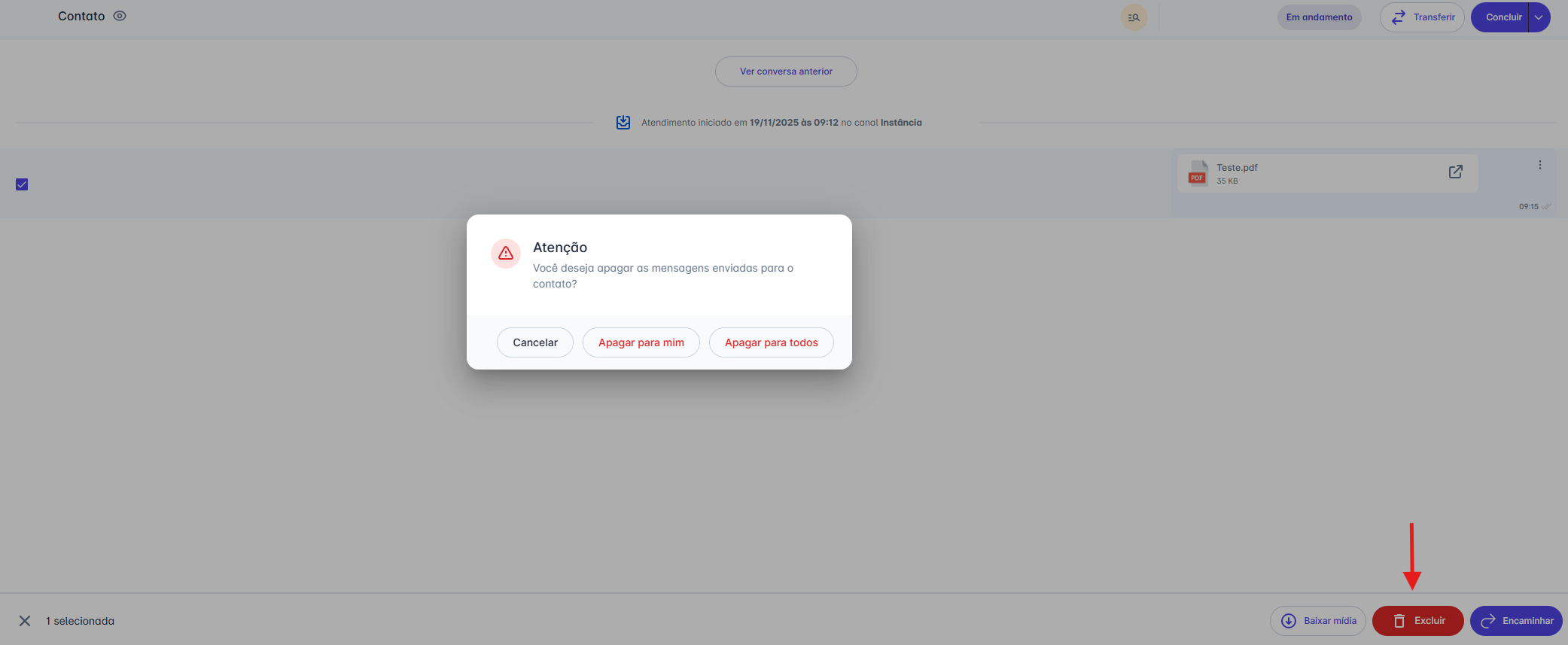Click the Transferir button
Image resolution: width=1568 pixels, height=645 pixels.
coord(1421,17)
